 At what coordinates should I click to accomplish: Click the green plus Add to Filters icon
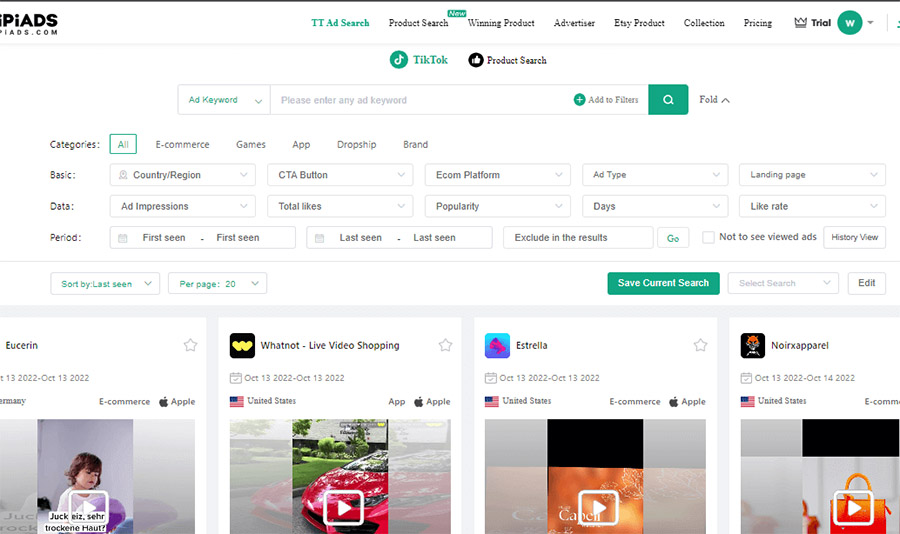(x=580, y=100)
